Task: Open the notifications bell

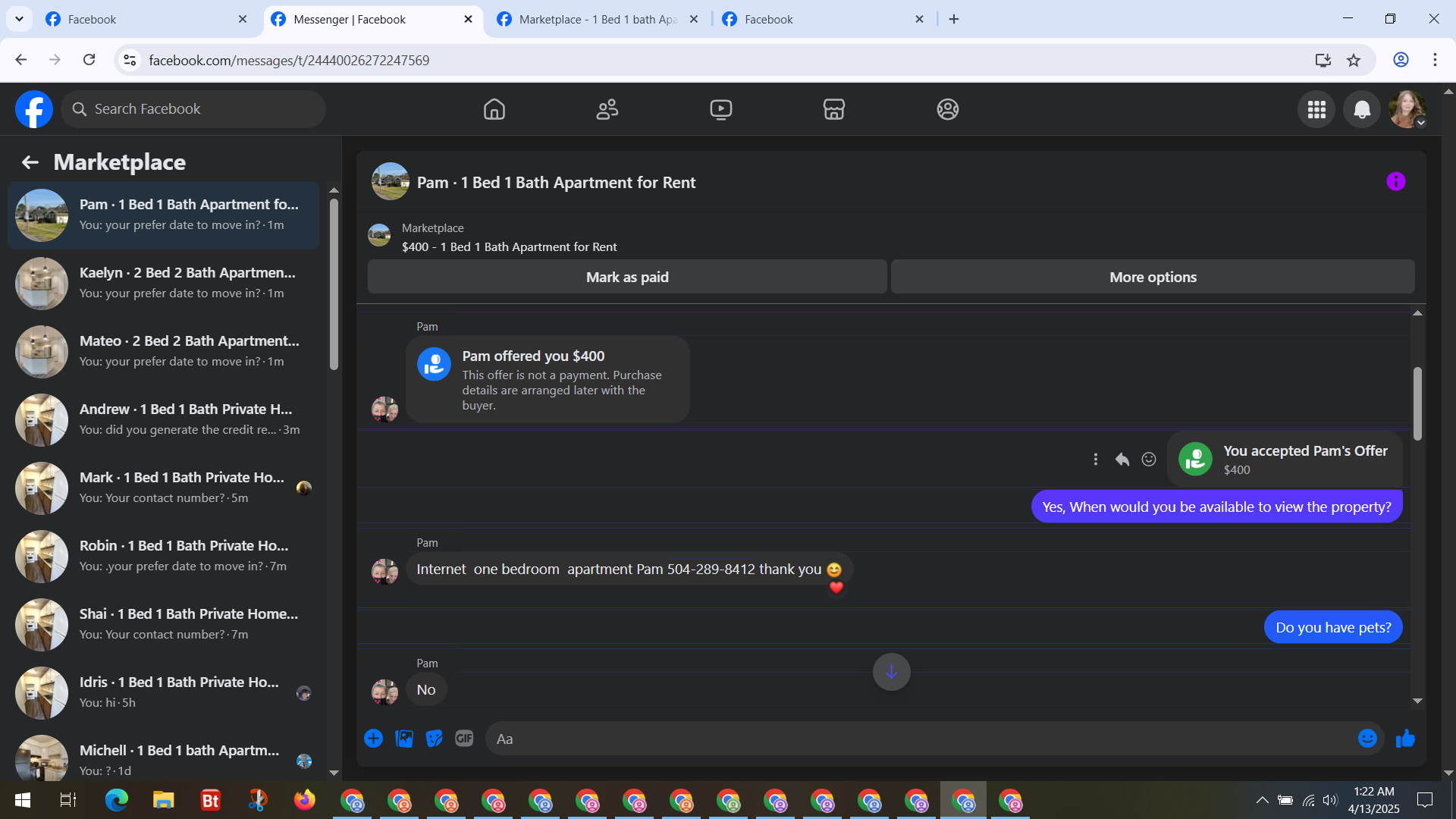Action: tap(1362, 110)
